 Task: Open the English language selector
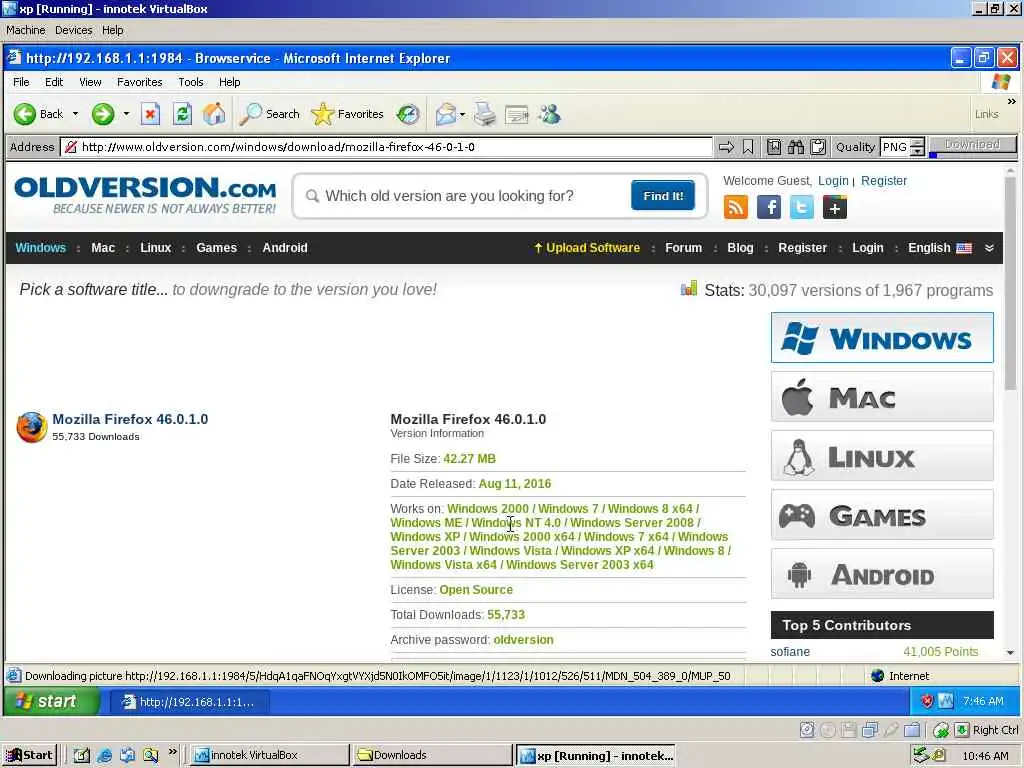click(940, 248)
